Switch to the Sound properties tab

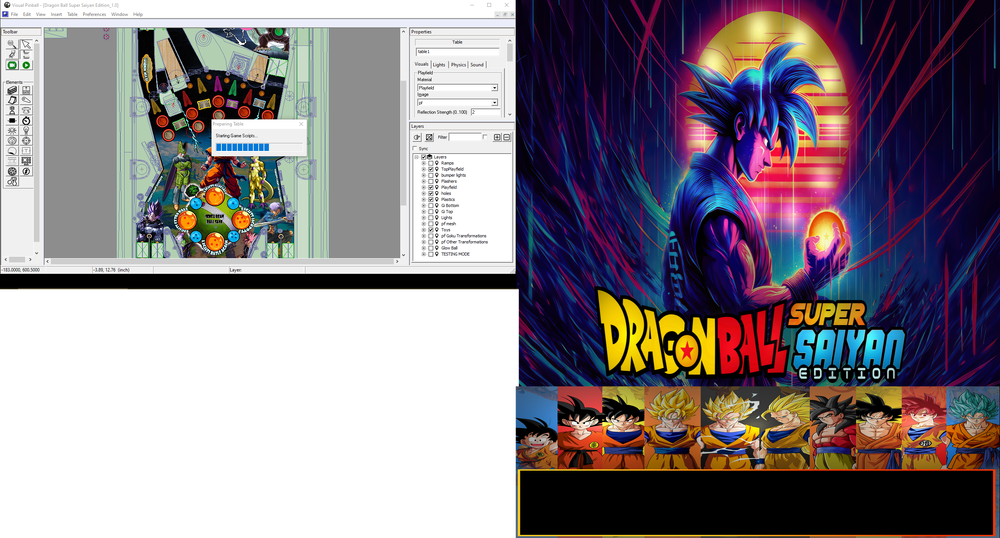[x=477, y=64]
